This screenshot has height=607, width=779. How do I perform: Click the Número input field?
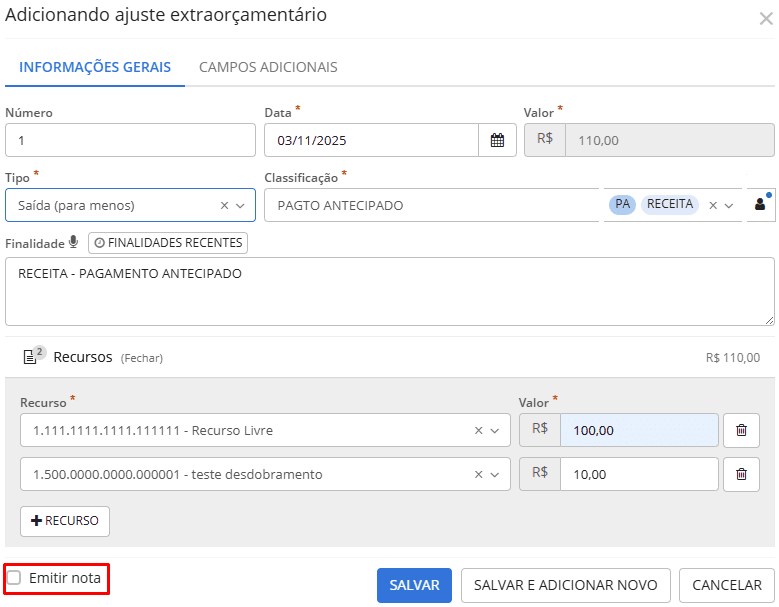130,140
